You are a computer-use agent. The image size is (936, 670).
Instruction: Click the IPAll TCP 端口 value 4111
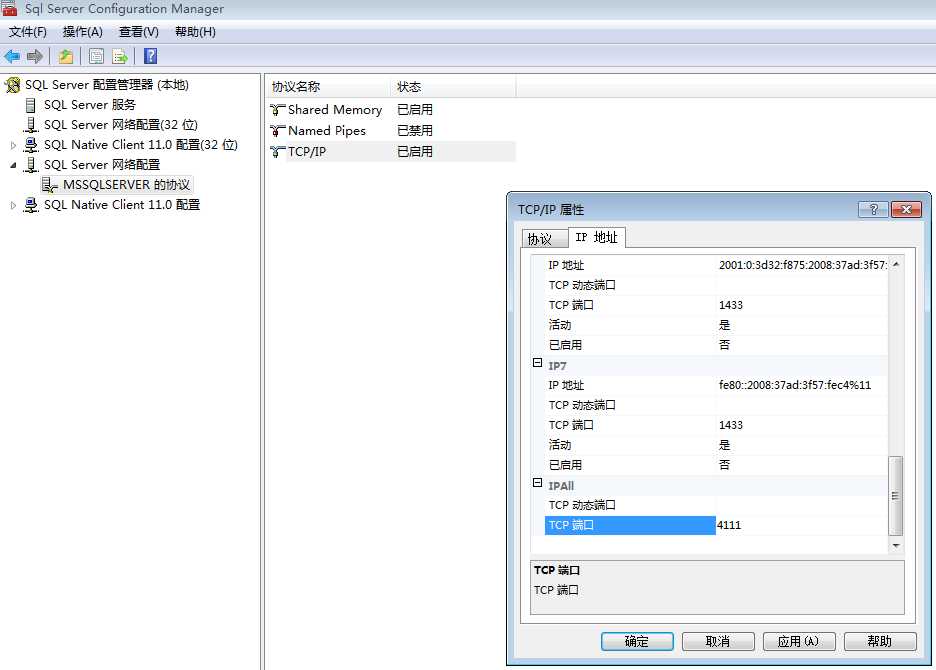point(802,525)
